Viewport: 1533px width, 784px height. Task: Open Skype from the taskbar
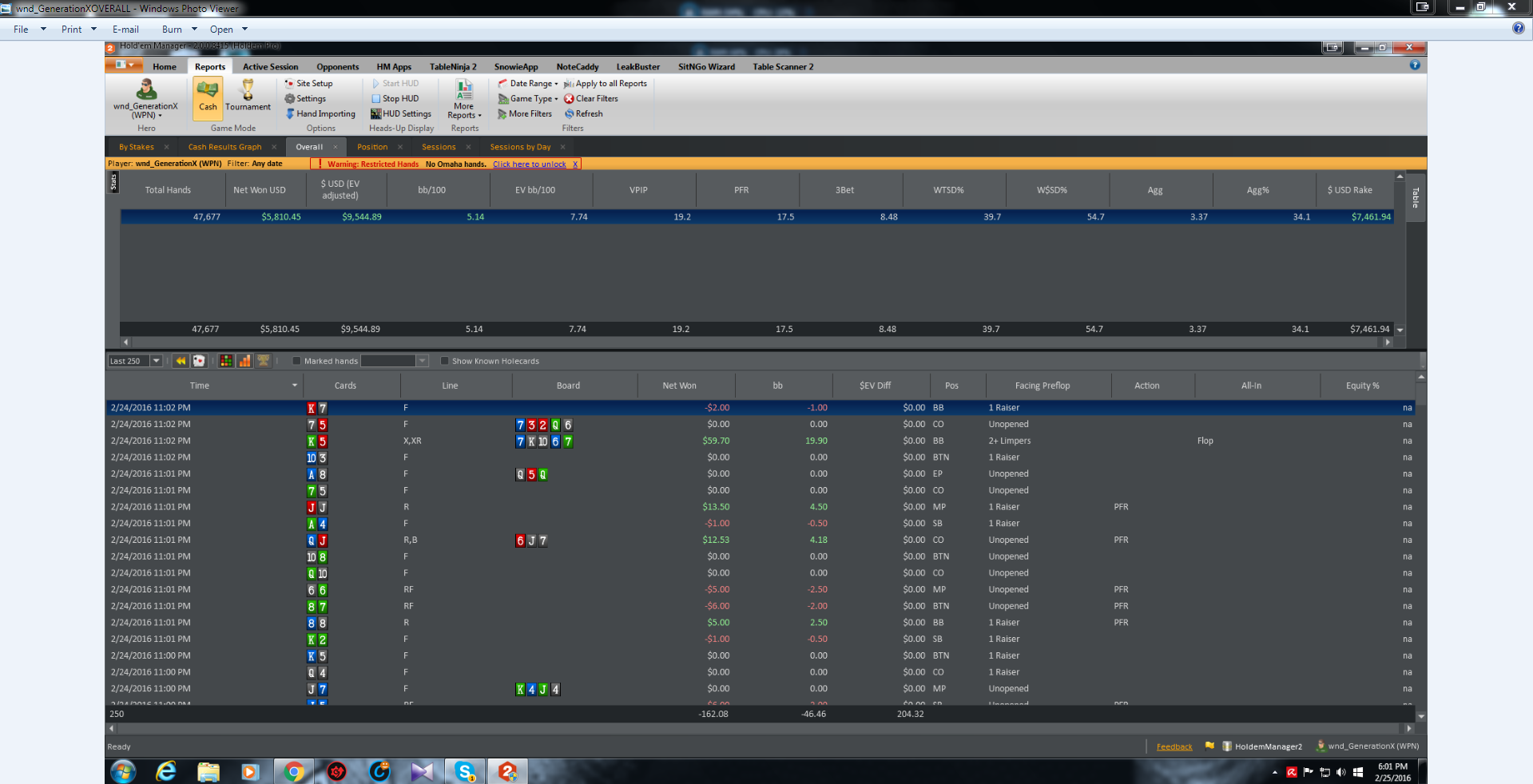click(465, 771)
